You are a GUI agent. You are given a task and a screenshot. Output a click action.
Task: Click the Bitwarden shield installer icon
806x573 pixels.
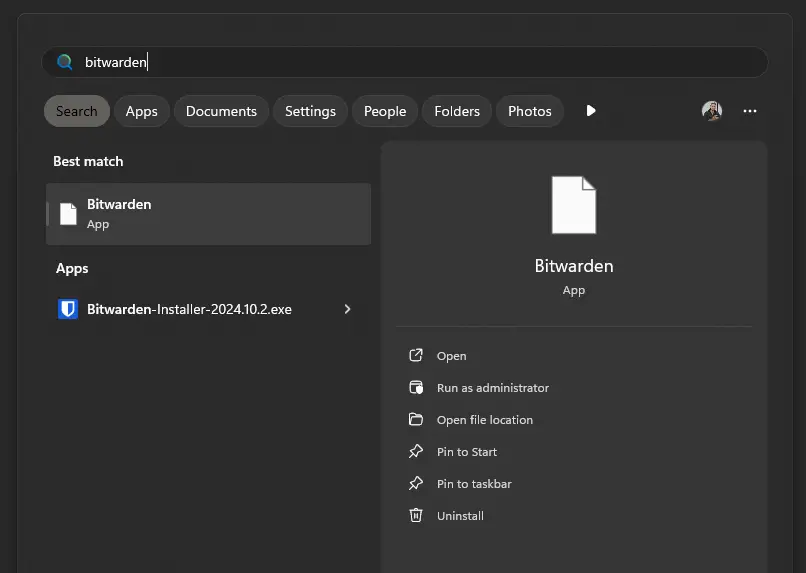click(x=68, y=309)
